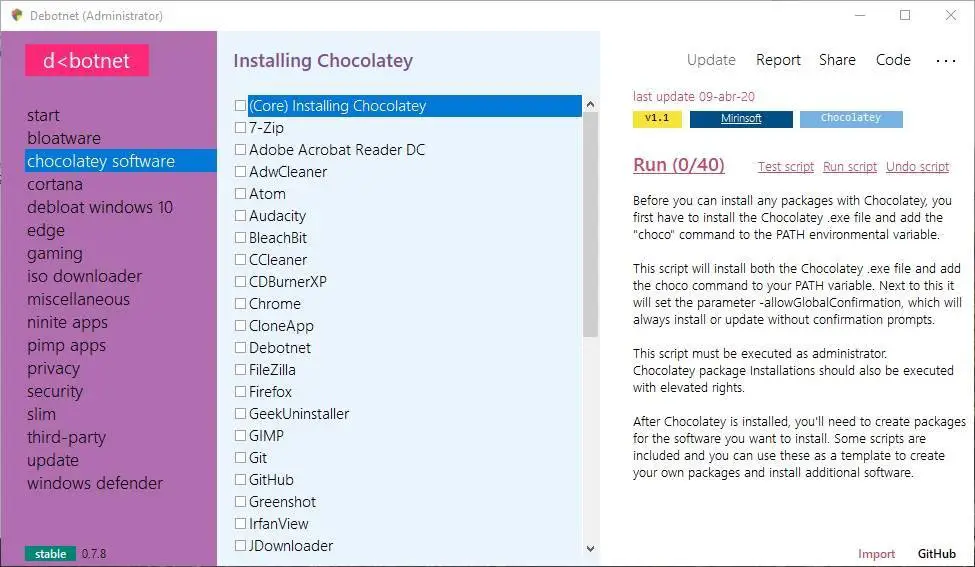The width and height of the screenshot is (975, 567).
Task: Click the list scrollbar up arrow
Action: click(x=590, y=104)
